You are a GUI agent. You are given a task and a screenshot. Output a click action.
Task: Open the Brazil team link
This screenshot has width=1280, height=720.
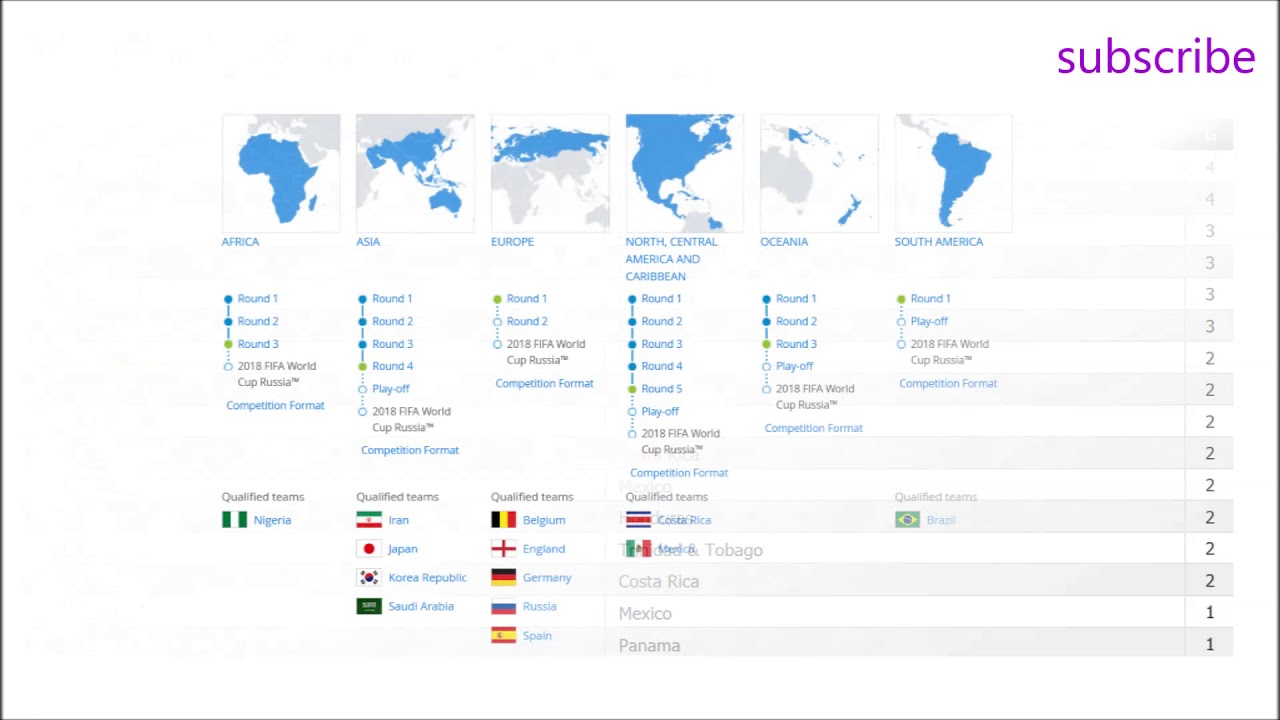pos(941,520)
